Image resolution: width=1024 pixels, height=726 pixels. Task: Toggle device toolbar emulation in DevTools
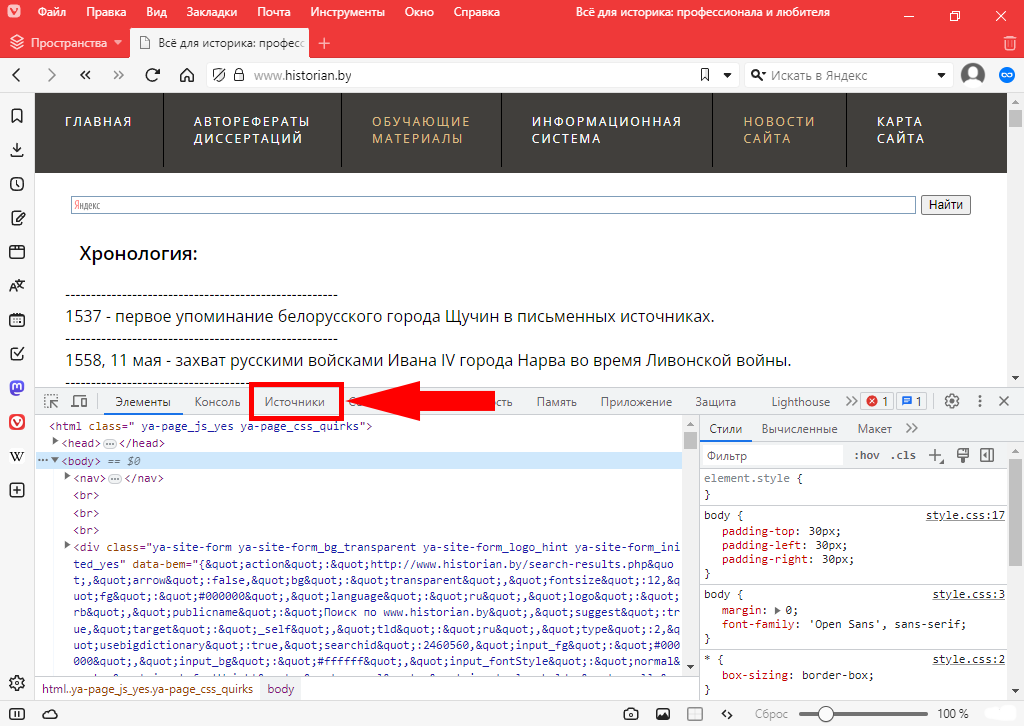(79, 402)
